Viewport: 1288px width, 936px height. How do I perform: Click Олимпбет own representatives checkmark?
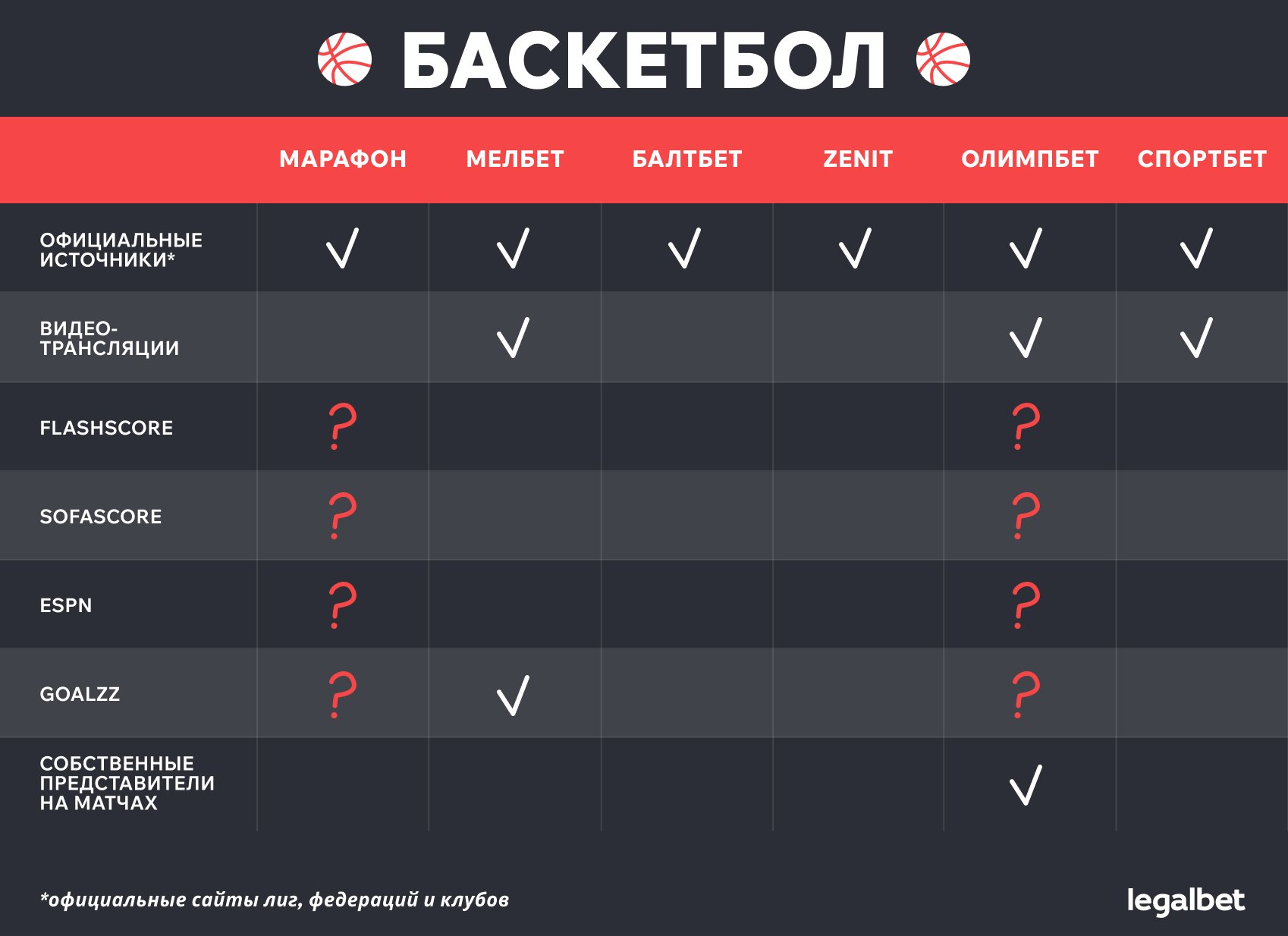(x=1026, y=784)
